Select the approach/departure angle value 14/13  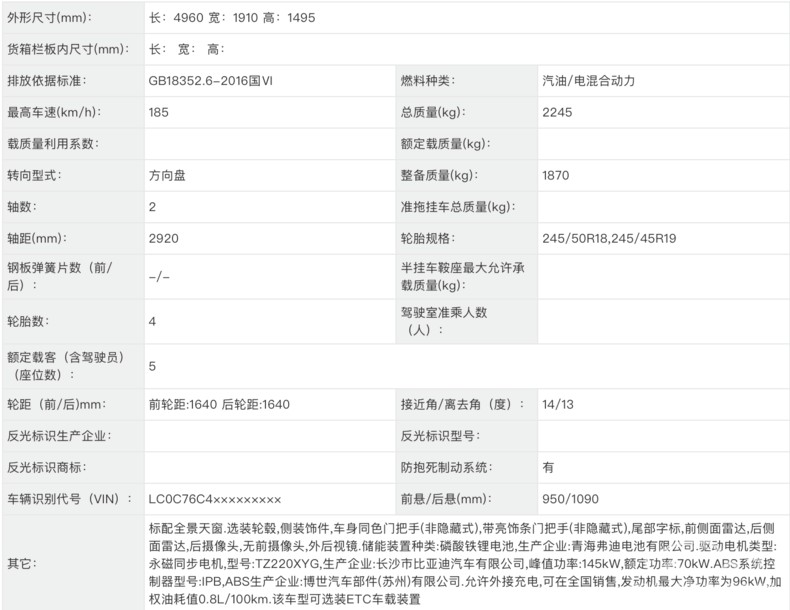click(x=558, y=404)
